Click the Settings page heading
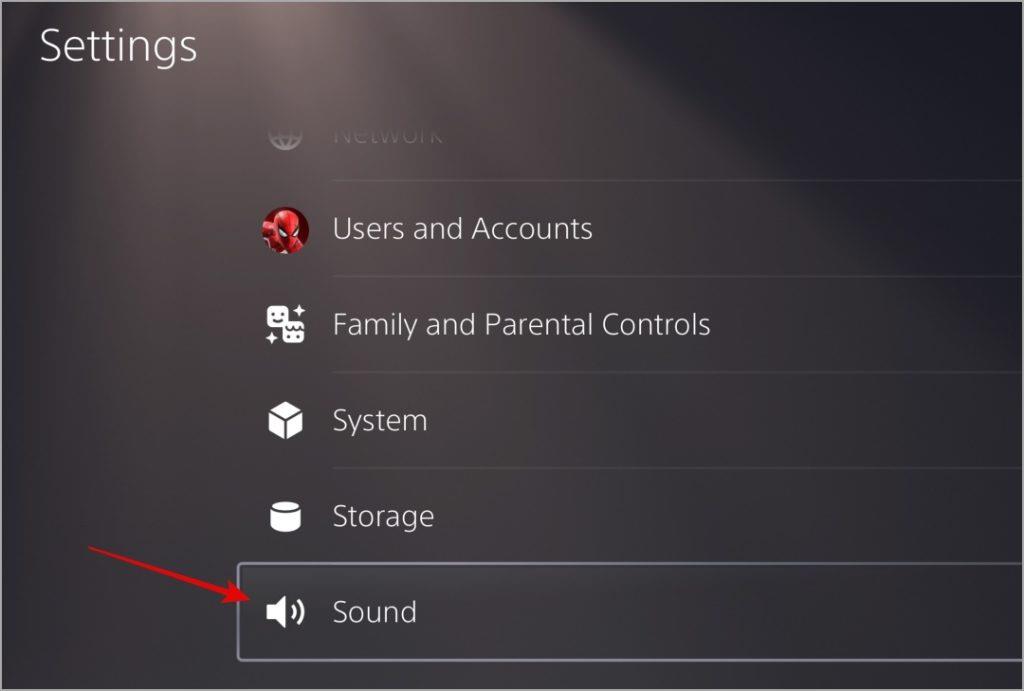Viewport: 1024px width, 691px height. coord(118,46)
